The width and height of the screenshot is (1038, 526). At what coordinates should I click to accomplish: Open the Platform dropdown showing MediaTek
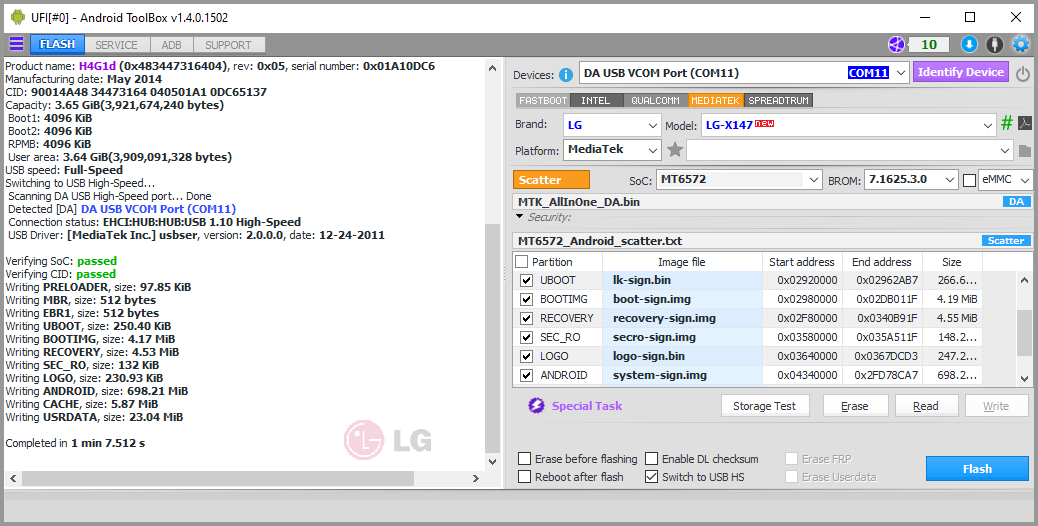click(612, 150)
